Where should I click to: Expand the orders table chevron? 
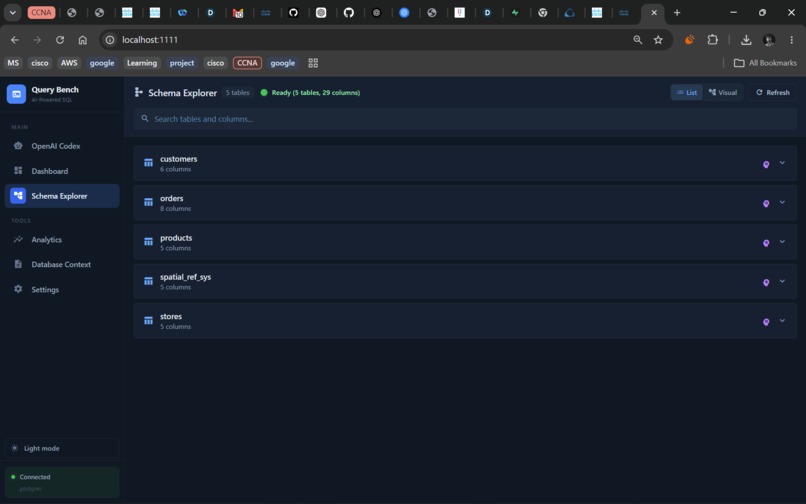[x=782, y=203]
